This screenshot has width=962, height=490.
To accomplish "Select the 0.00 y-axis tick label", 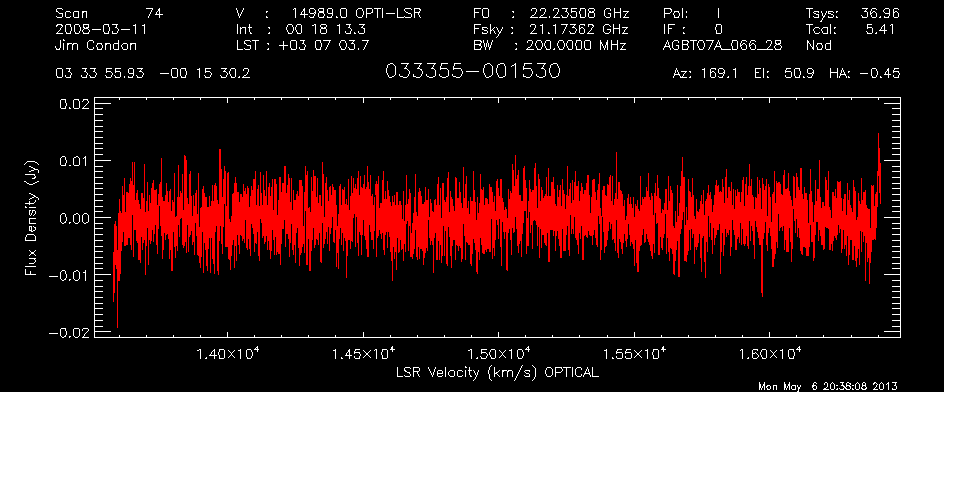I will click(74, 218).
